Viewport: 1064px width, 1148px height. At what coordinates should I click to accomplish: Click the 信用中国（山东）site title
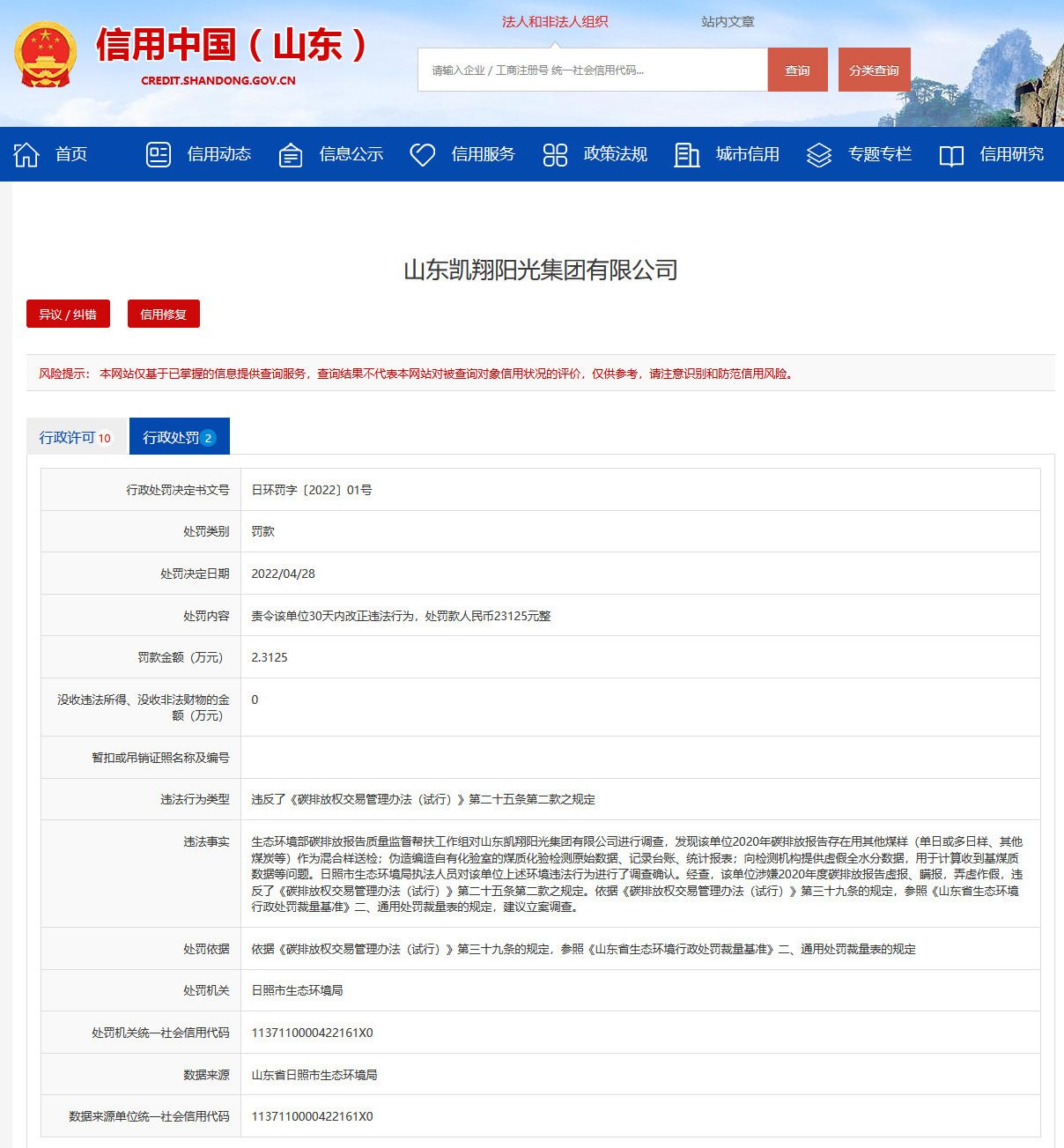[x=232, y=44]
